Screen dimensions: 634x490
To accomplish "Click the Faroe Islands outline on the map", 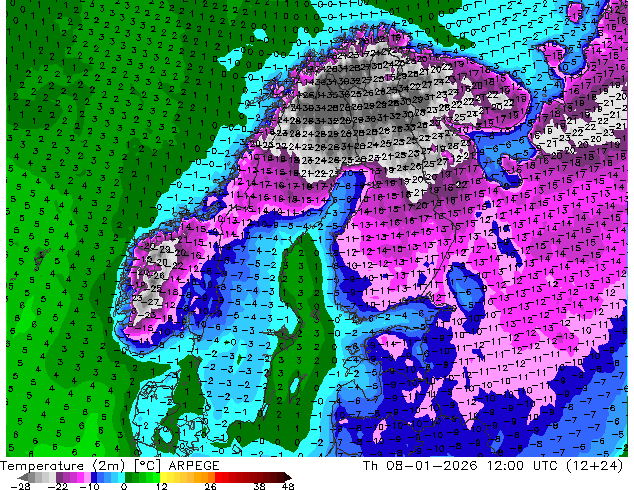I will pos(42,259).
